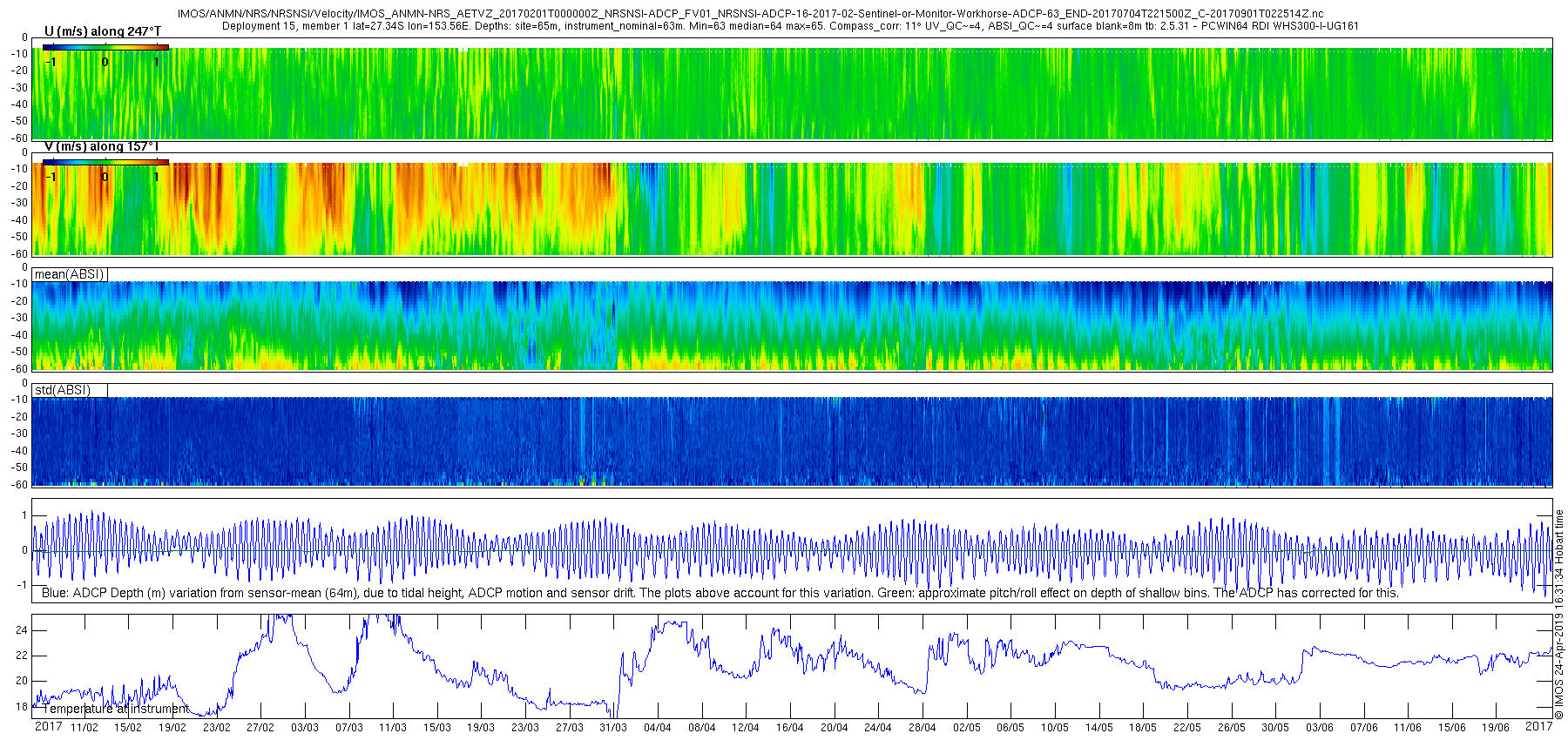Click the 11/02 date tick label

(84, 728)
